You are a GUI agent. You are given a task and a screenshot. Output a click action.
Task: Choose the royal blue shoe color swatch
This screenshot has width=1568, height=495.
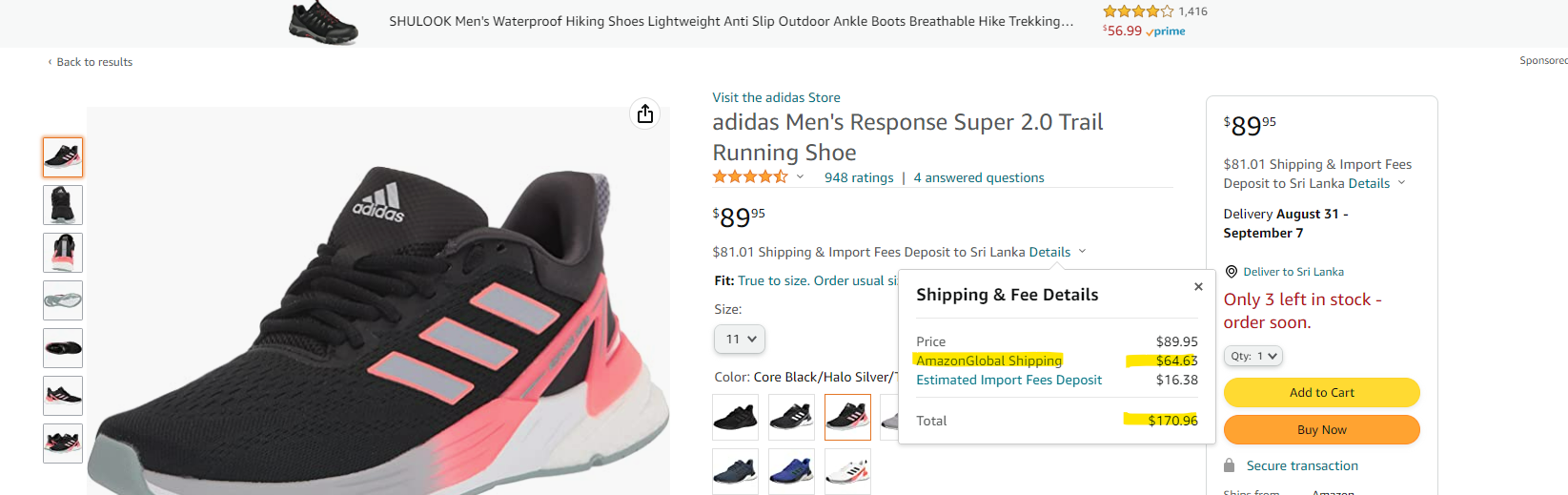[x=791, y=471]
